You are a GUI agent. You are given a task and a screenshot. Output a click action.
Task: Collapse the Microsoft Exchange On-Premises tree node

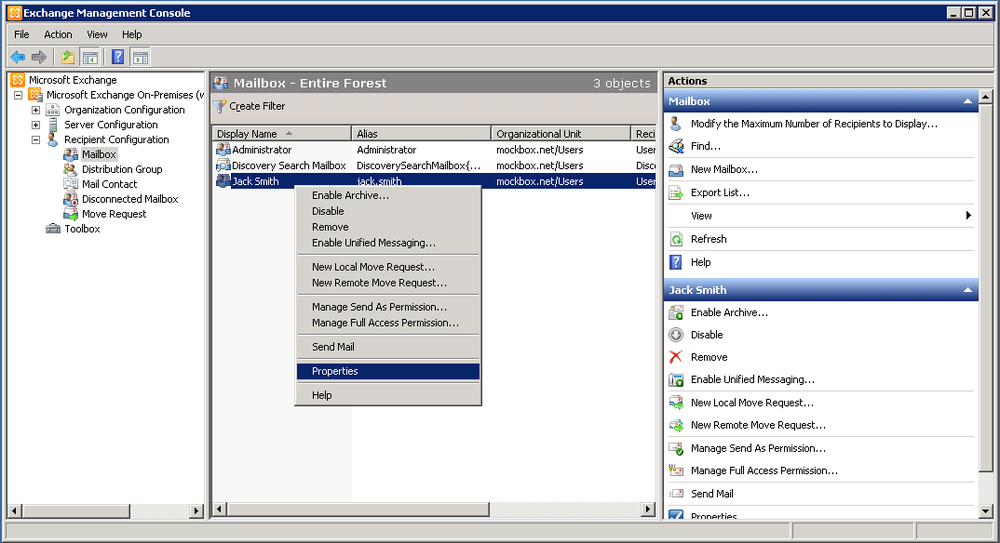[18, 95]
